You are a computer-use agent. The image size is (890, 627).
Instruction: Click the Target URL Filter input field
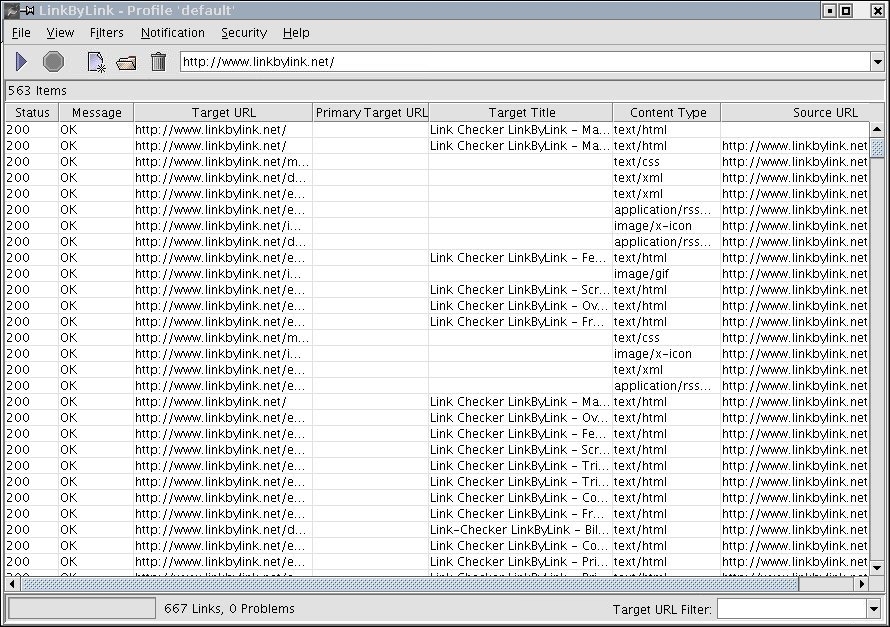tap(792, 609)
